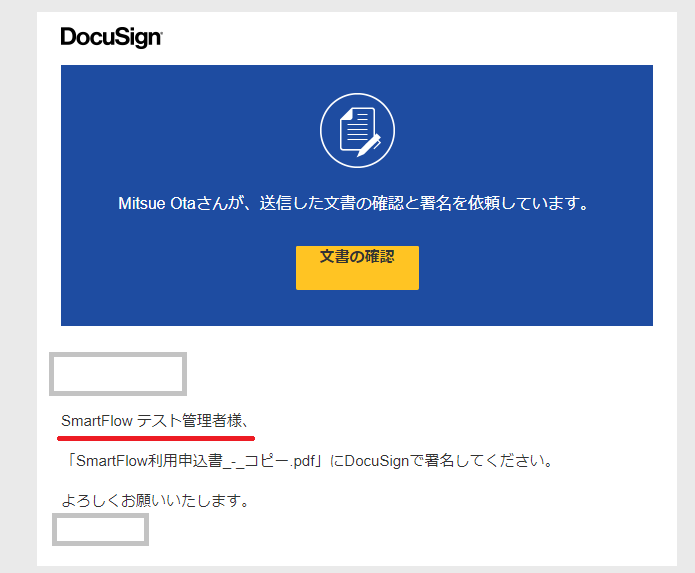Click the greeting SmartFlow テスト管理者様、
The image size is (695, 573).
coord(154,421)
